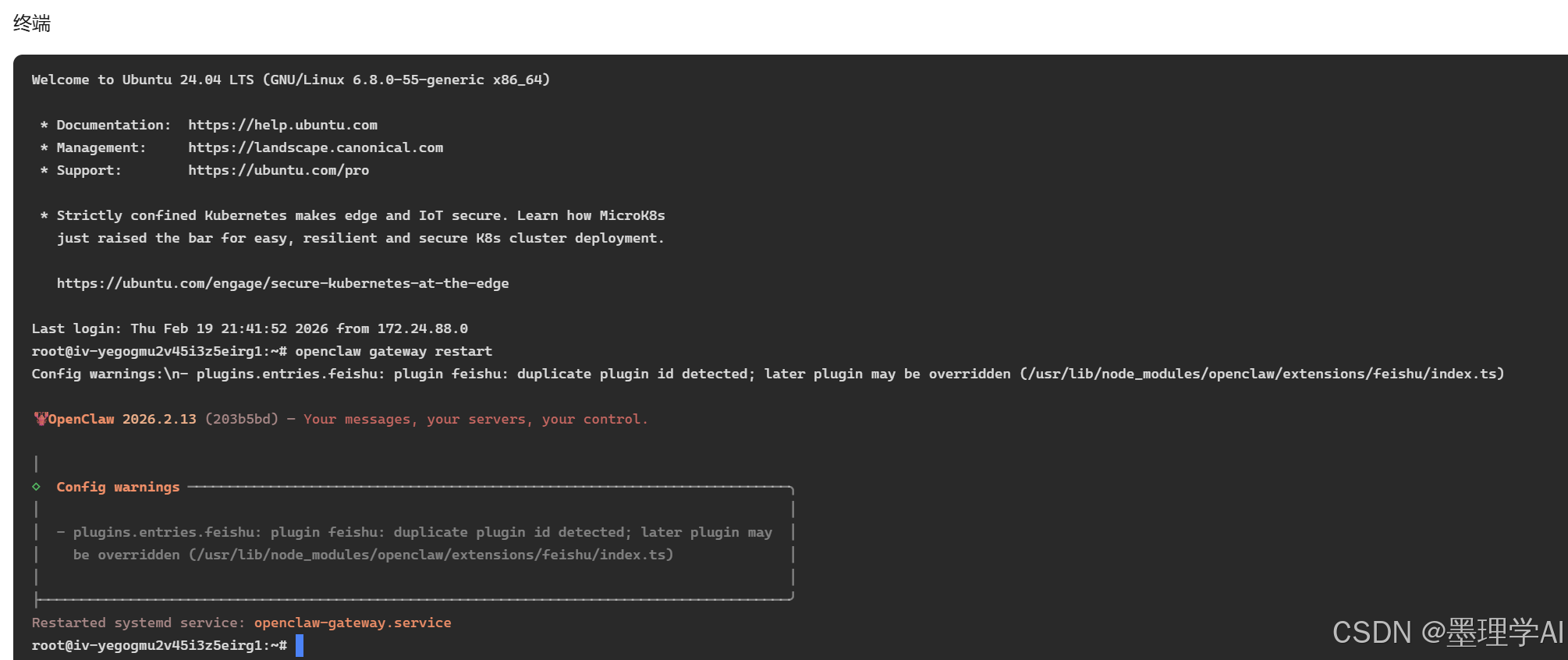Click the blue terminal cursor block
The height and width of the screenshot is (660, 1568).
coord(300,645)
